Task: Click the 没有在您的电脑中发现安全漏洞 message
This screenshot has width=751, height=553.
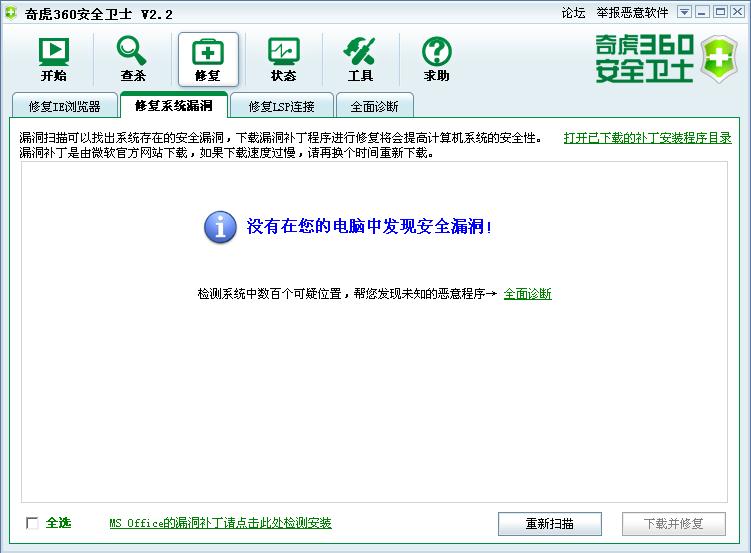Action: [x=369, y=226]
